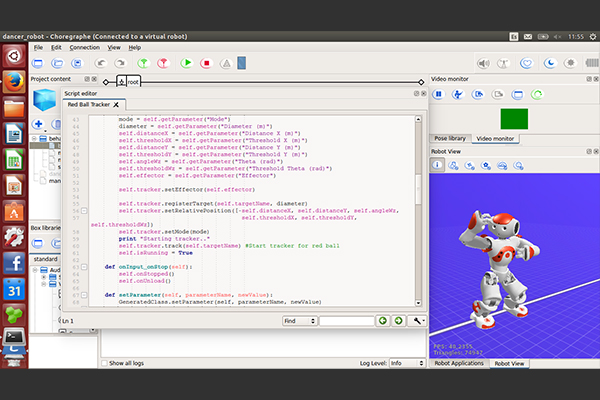Screen dimensions: 600x400
Task: Click the Redo arrow in toolbar
Action: 122,63
